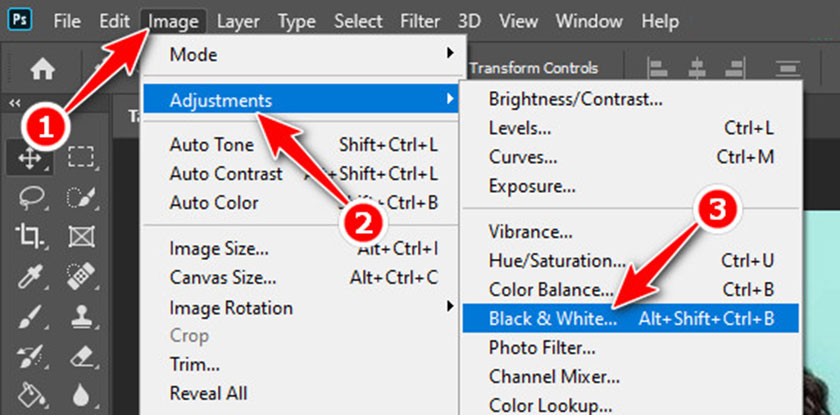Select the Eyedropper tool
This screenshot has width=840, height=415.
pyautogui.click(x=28, y=275)
